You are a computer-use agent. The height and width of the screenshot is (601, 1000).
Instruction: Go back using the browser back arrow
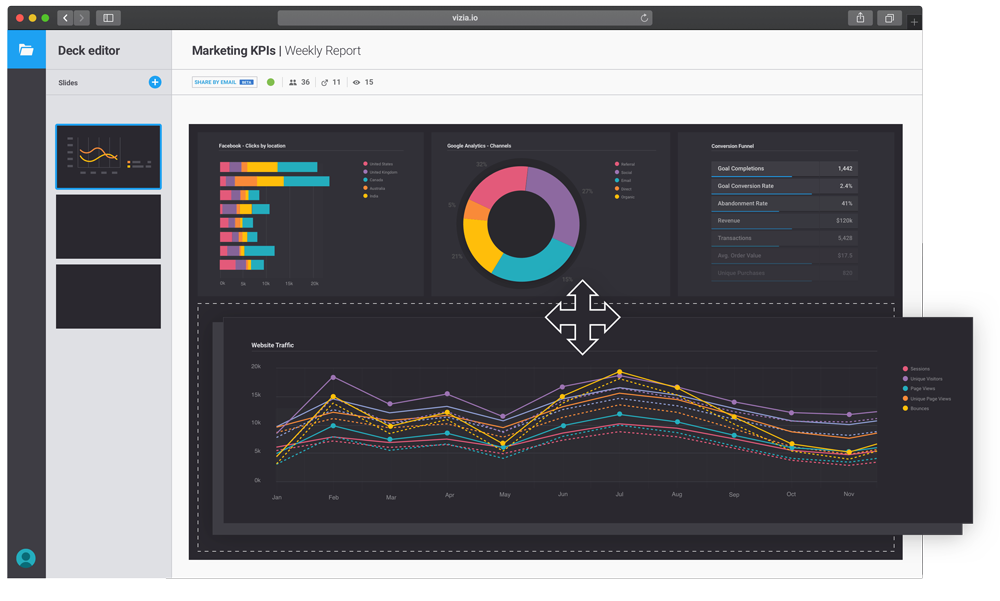pyautogui.click(x=65, y=18)
